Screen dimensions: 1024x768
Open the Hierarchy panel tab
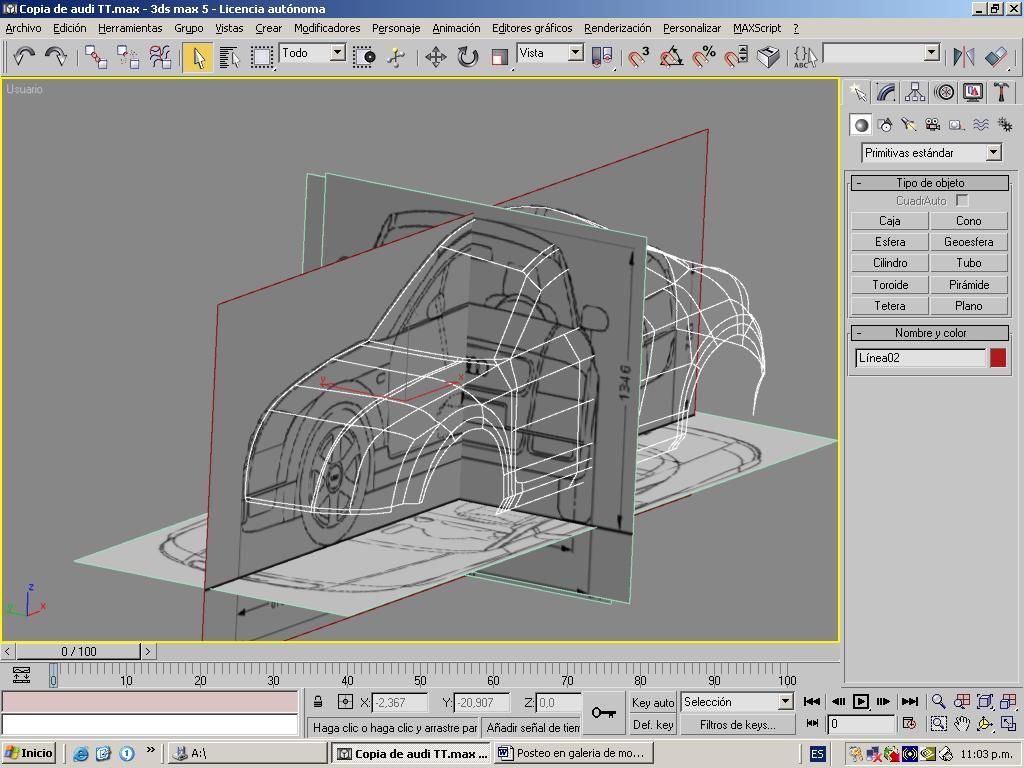tap(915, 92)
